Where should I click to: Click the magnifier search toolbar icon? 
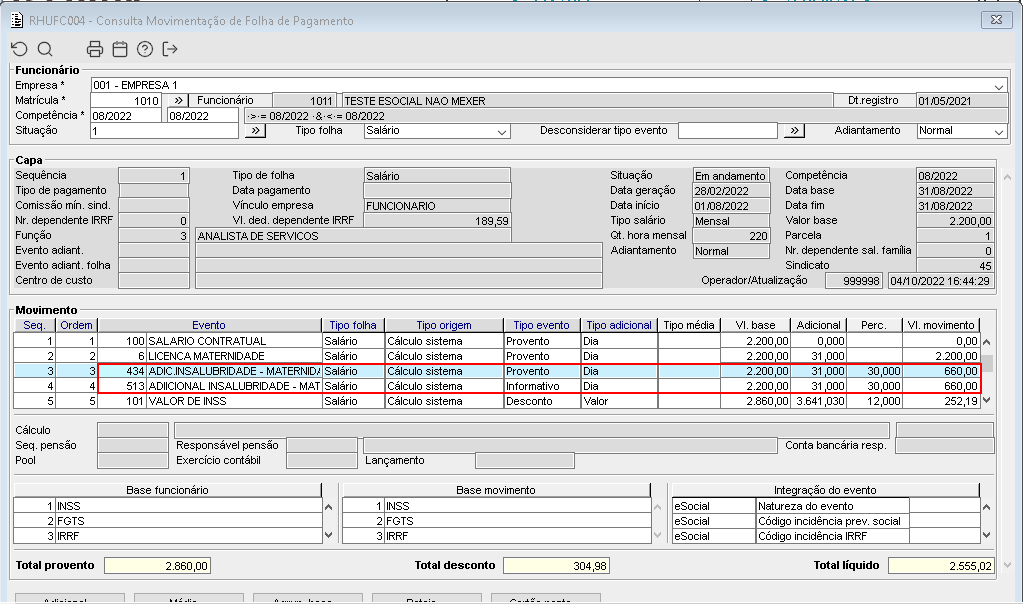point(45,49)
